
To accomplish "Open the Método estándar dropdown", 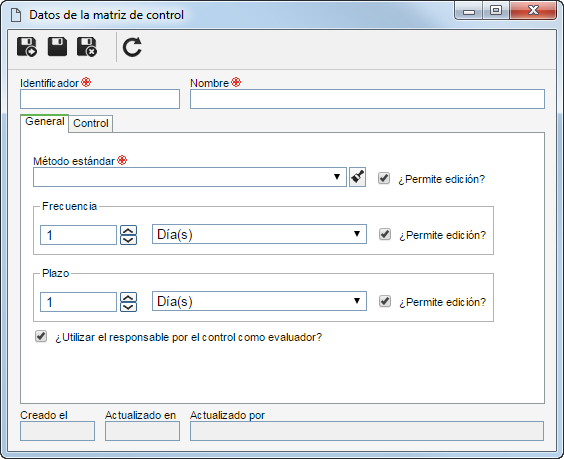I will click(x=190, y=177).
